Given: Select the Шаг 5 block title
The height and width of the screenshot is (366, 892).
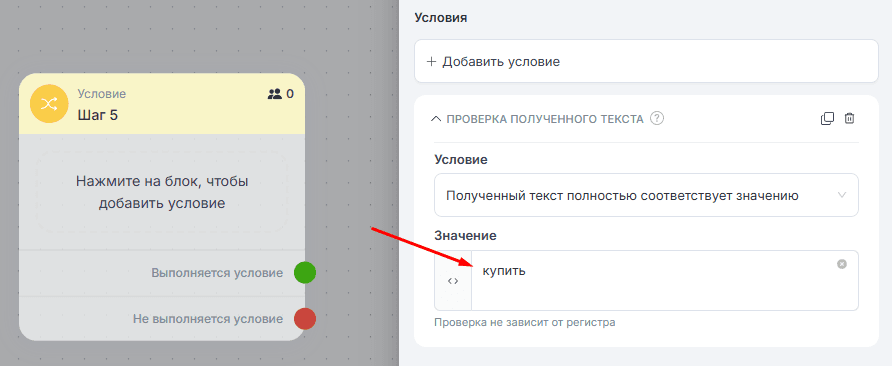Looking at the screenshot, I should tap(97, 115).
